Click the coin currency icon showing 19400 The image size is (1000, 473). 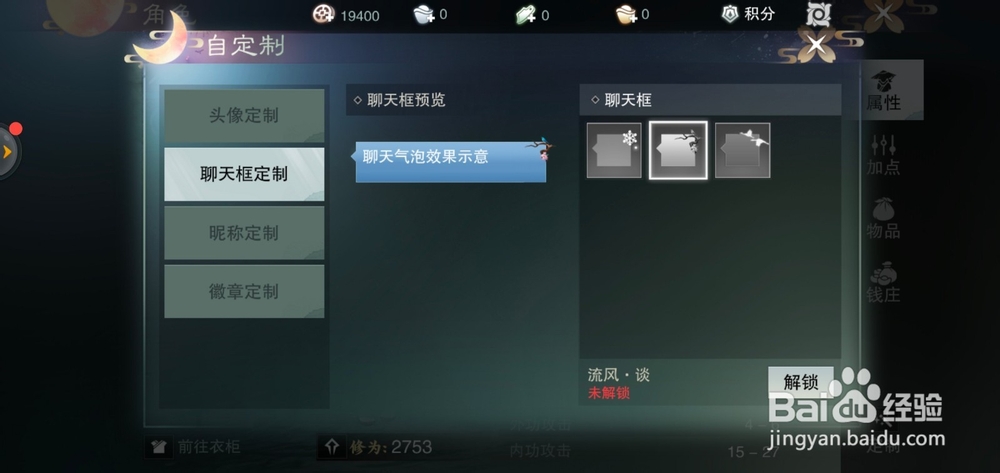tap(324, 14)
